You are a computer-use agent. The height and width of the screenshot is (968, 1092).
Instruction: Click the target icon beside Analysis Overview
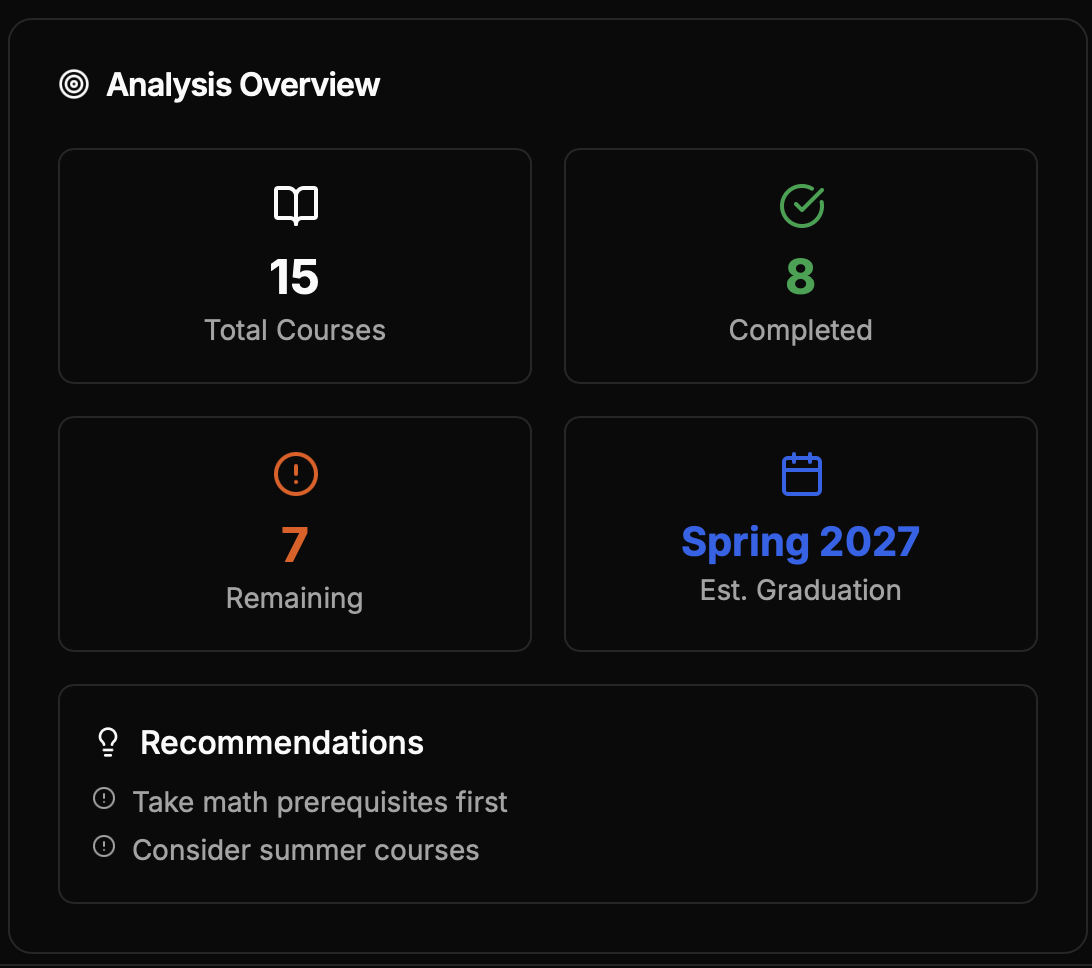coord(74,85)
